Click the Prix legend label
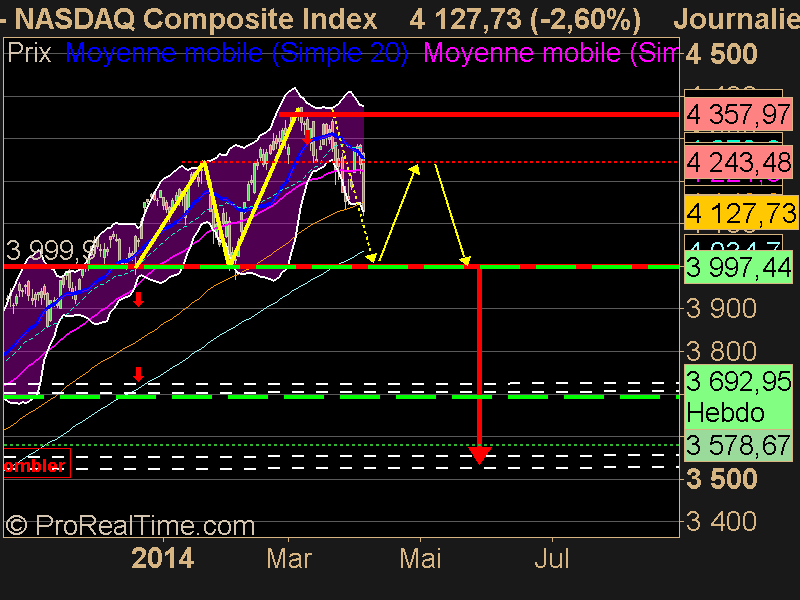800x600 pixels. pos(29,53)
